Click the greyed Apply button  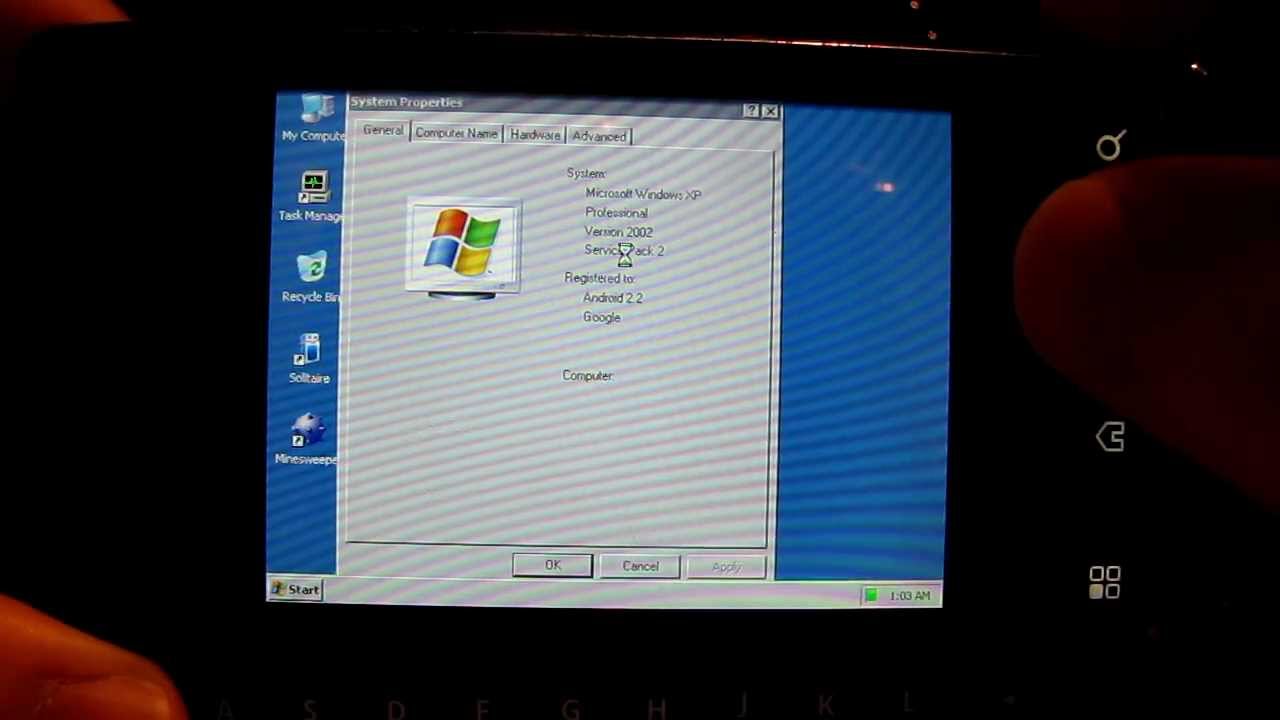[727, 568]
